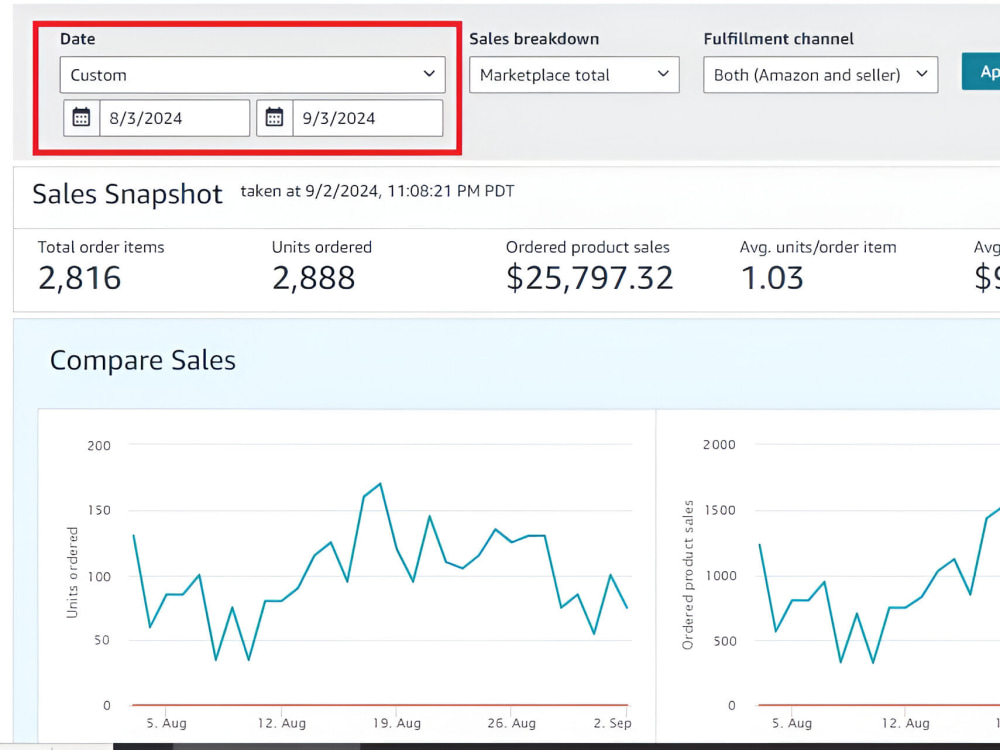This screenshot has height=750, width=1000.
Task: Click the end date field 9/3/2024
Action: coord(367,118)
